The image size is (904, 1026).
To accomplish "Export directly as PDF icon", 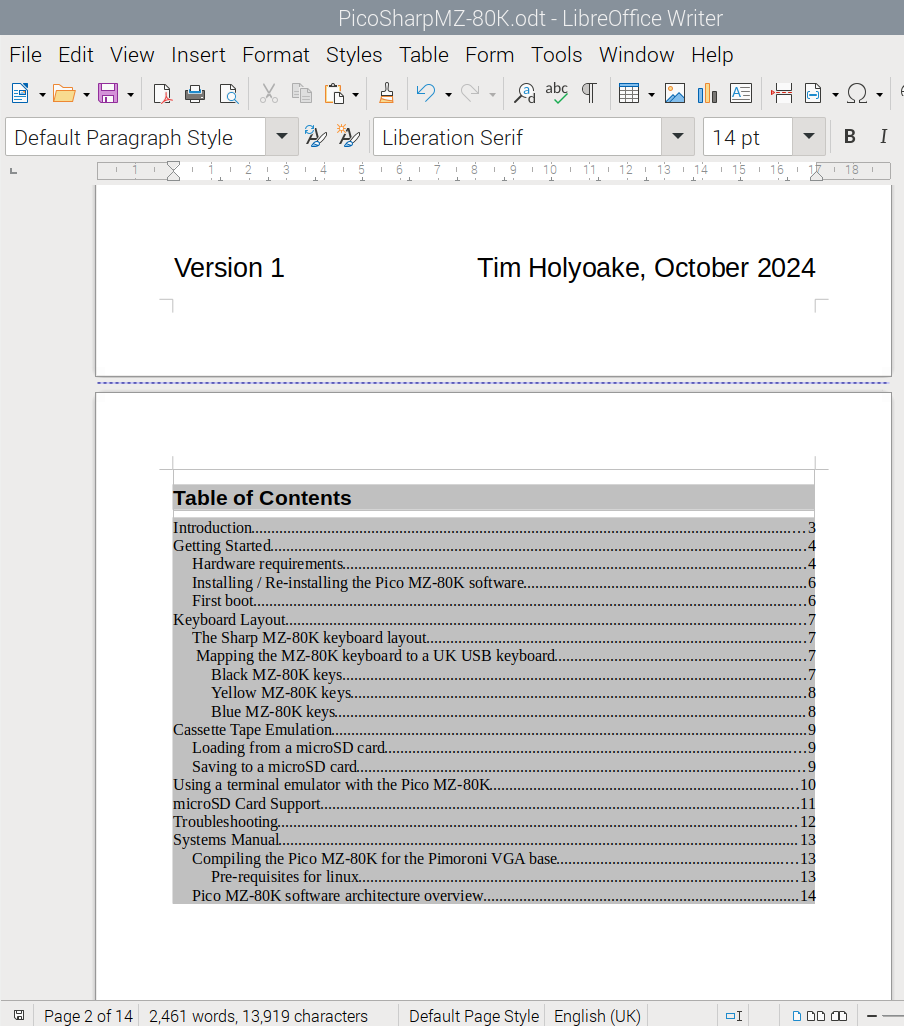I will 162,94.
